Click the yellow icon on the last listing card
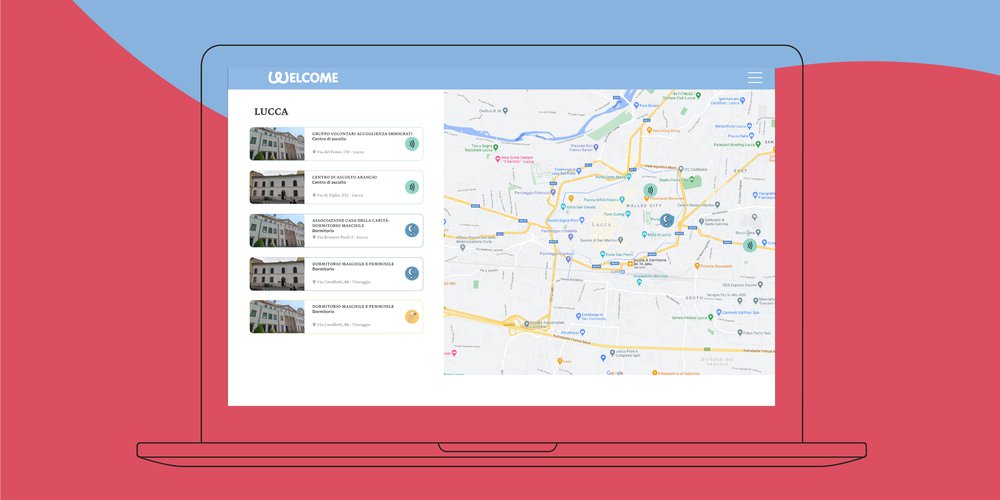 (411, 317)
